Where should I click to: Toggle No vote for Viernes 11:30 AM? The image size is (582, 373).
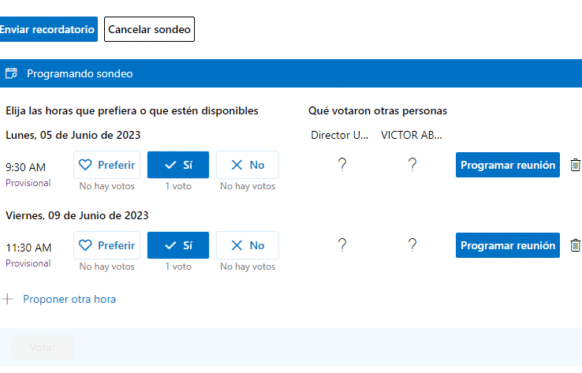coord(248,245)
